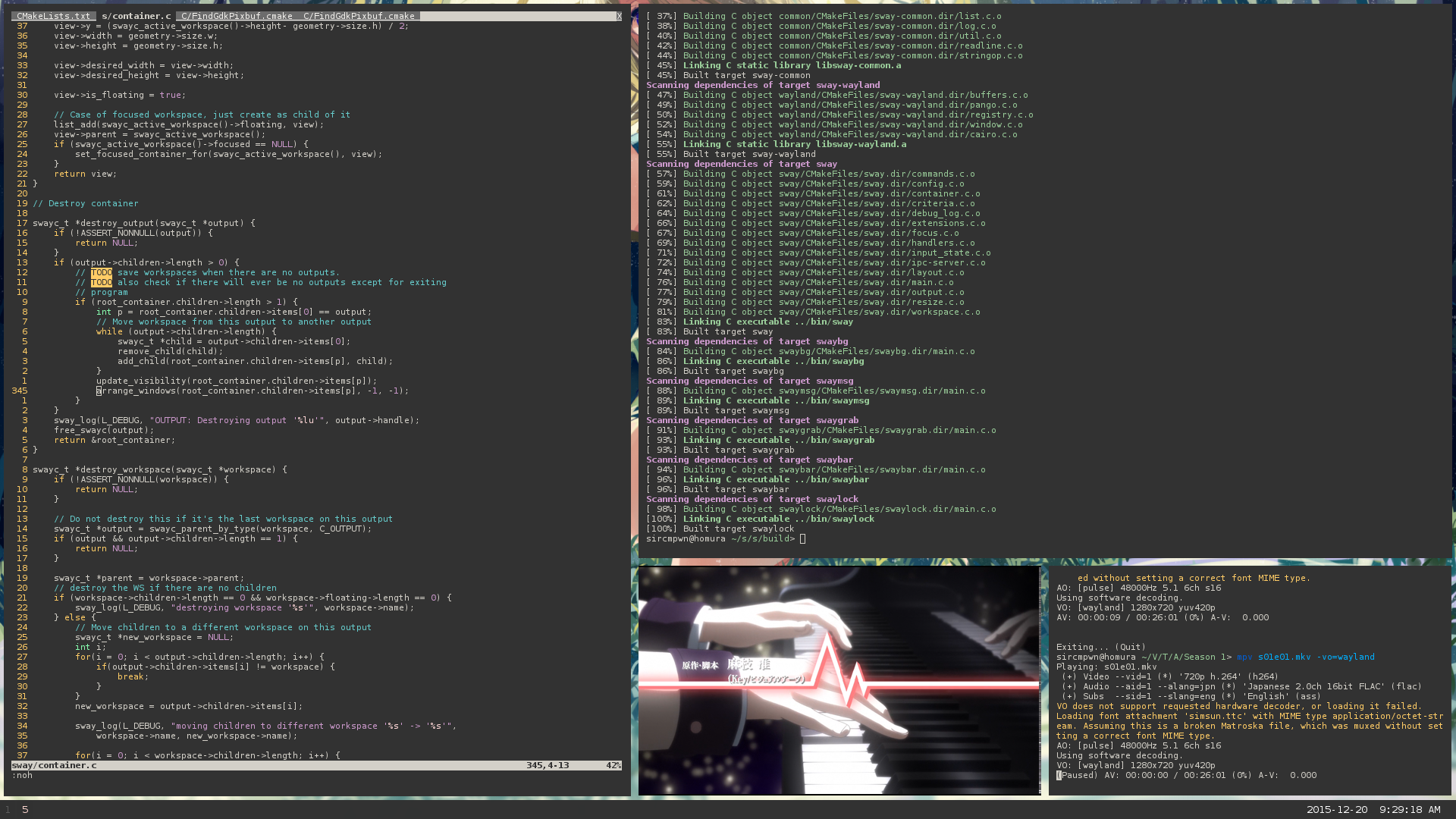
Task: Click the 'Linking C executable ../bin/swaylock' line
Action: pyautogui.click(x=778, y=519)
